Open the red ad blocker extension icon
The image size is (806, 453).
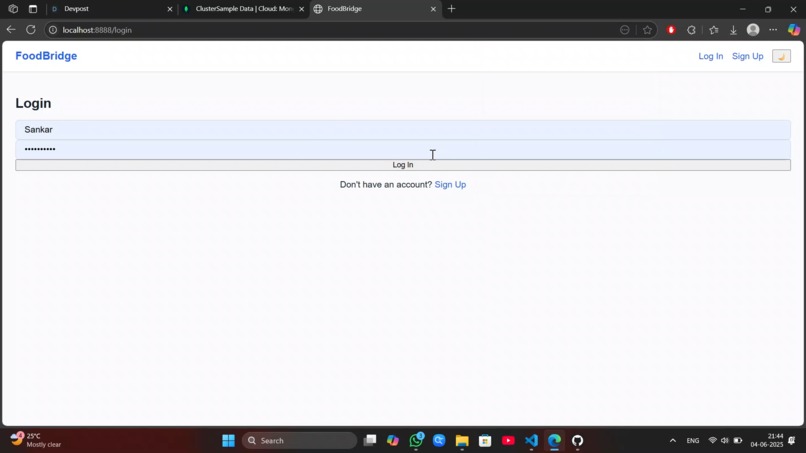tap(671, 30)
